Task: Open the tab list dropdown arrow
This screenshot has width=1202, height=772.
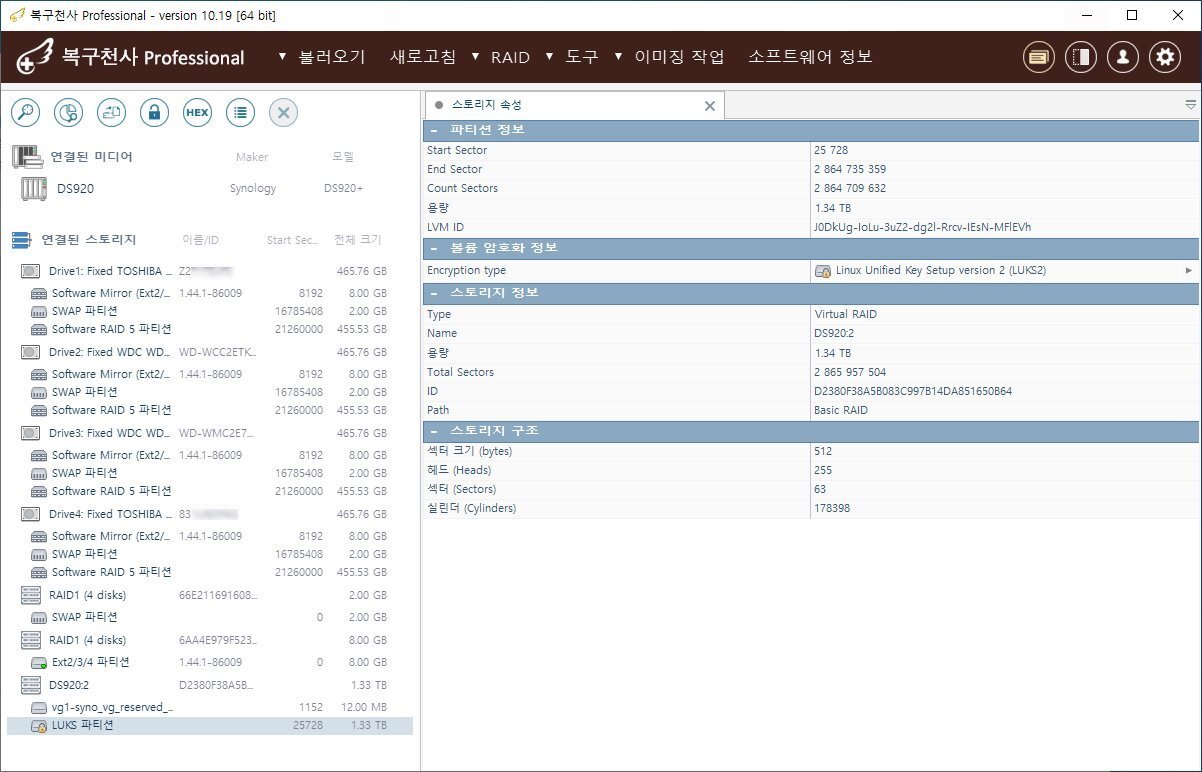Action: click(1191, 104)
